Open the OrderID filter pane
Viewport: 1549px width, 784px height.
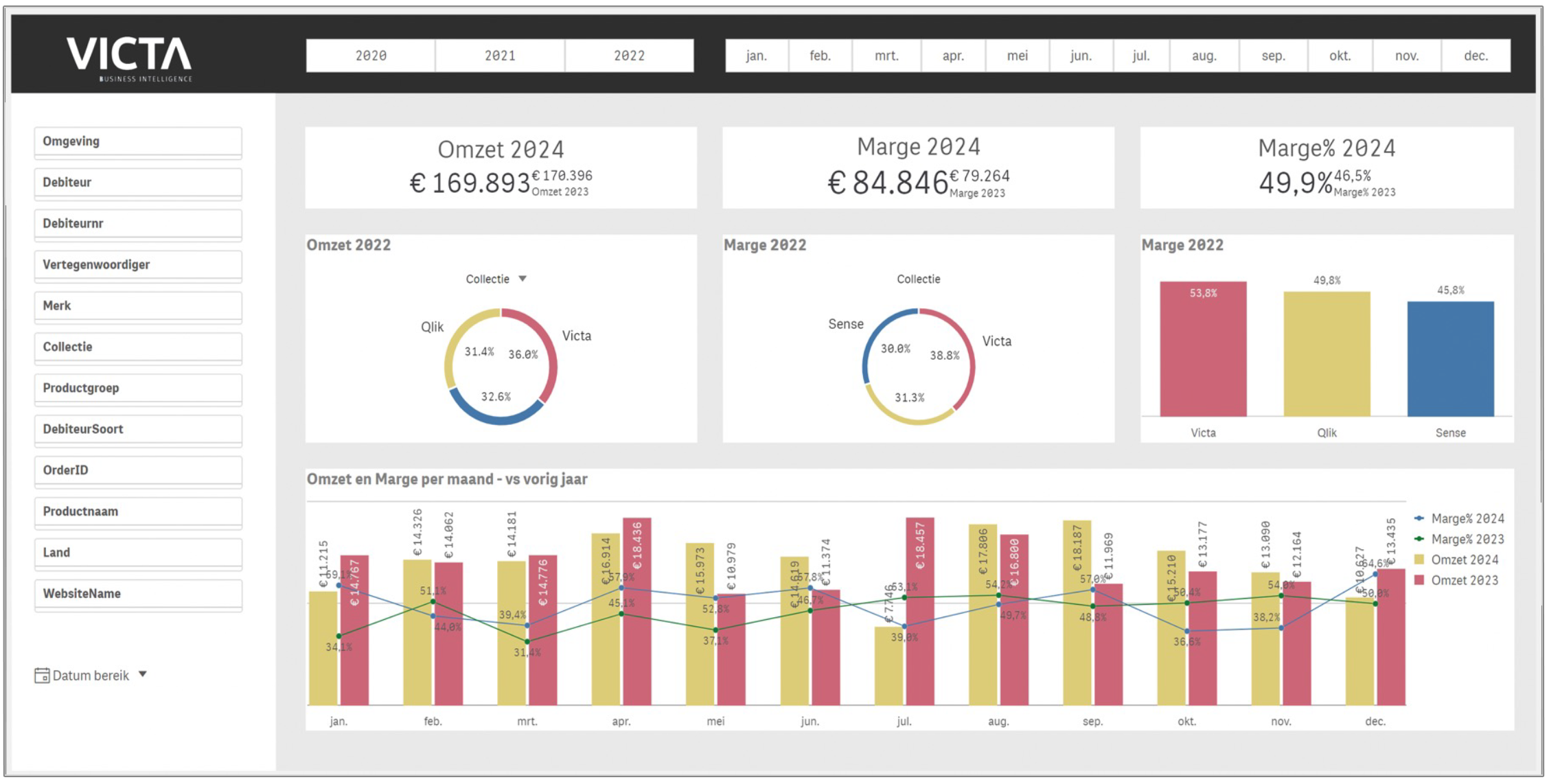click(138, 472)
